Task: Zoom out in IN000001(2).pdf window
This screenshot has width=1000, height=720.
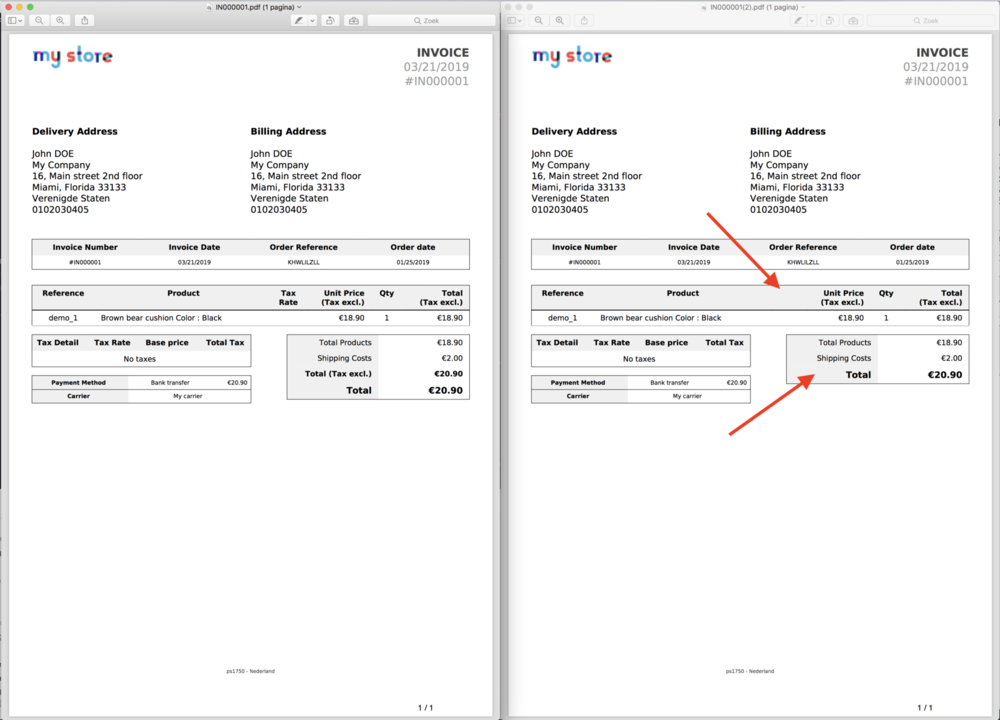Action: click(538, 20)
